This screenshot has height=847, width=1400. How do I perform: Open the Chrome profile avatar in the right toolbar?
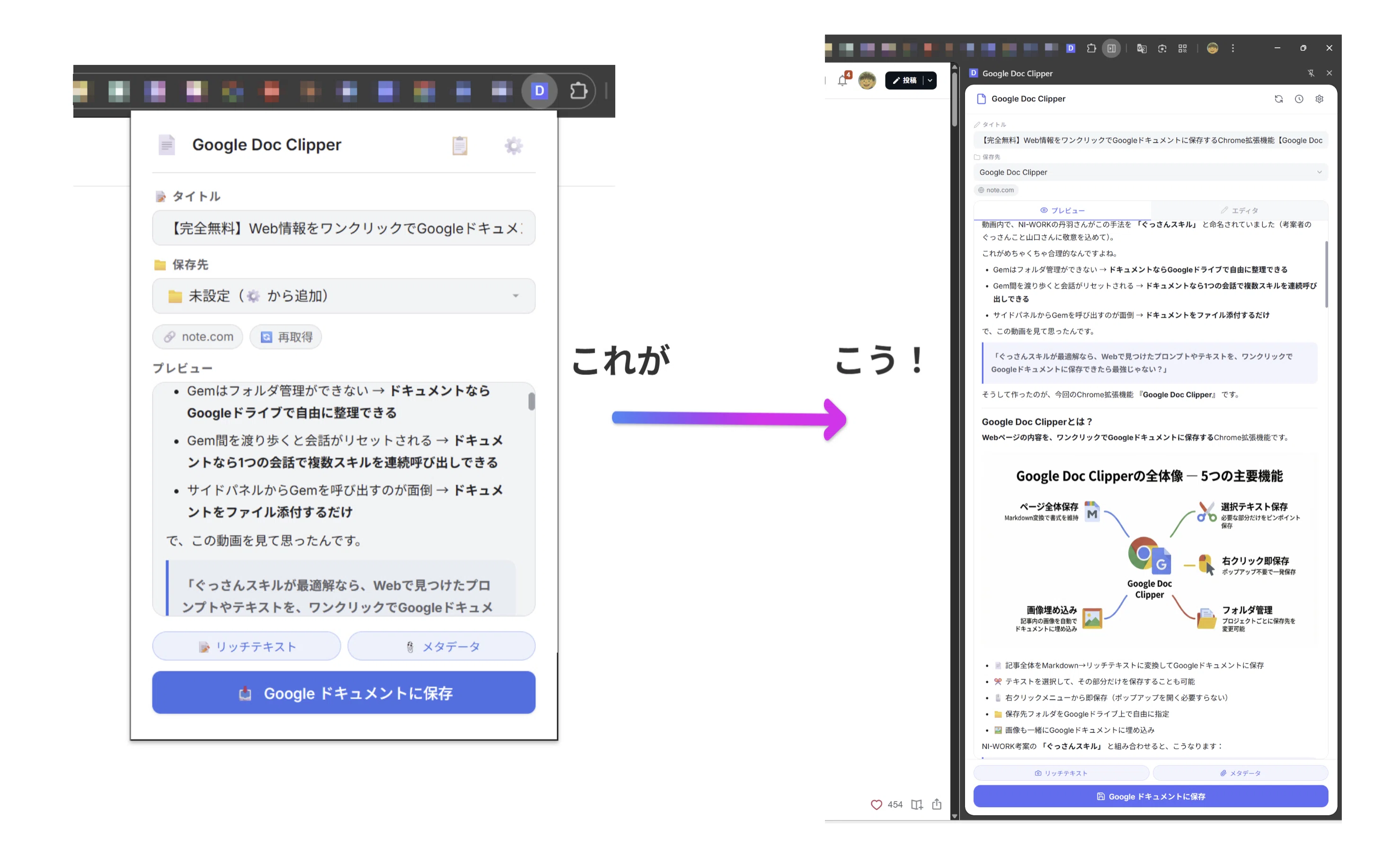[1213, 48]
